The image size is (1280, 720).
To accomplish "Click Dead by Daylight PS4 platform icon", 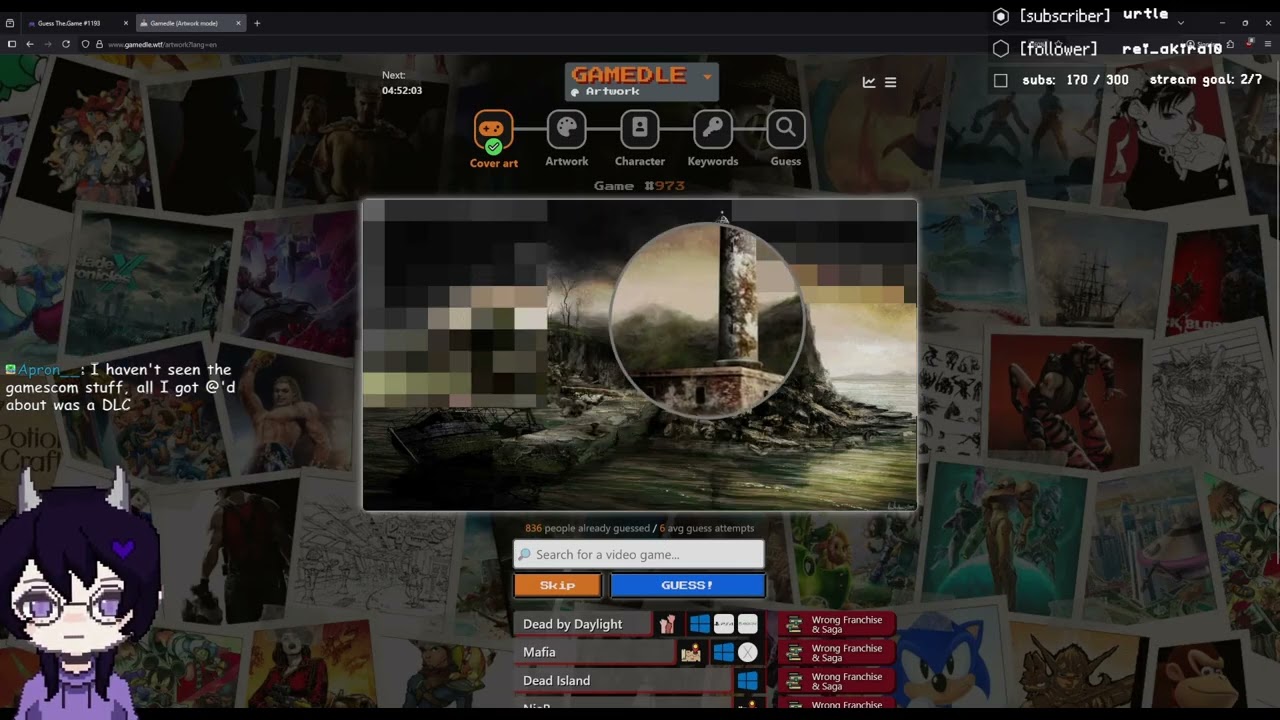I will 724,624.
